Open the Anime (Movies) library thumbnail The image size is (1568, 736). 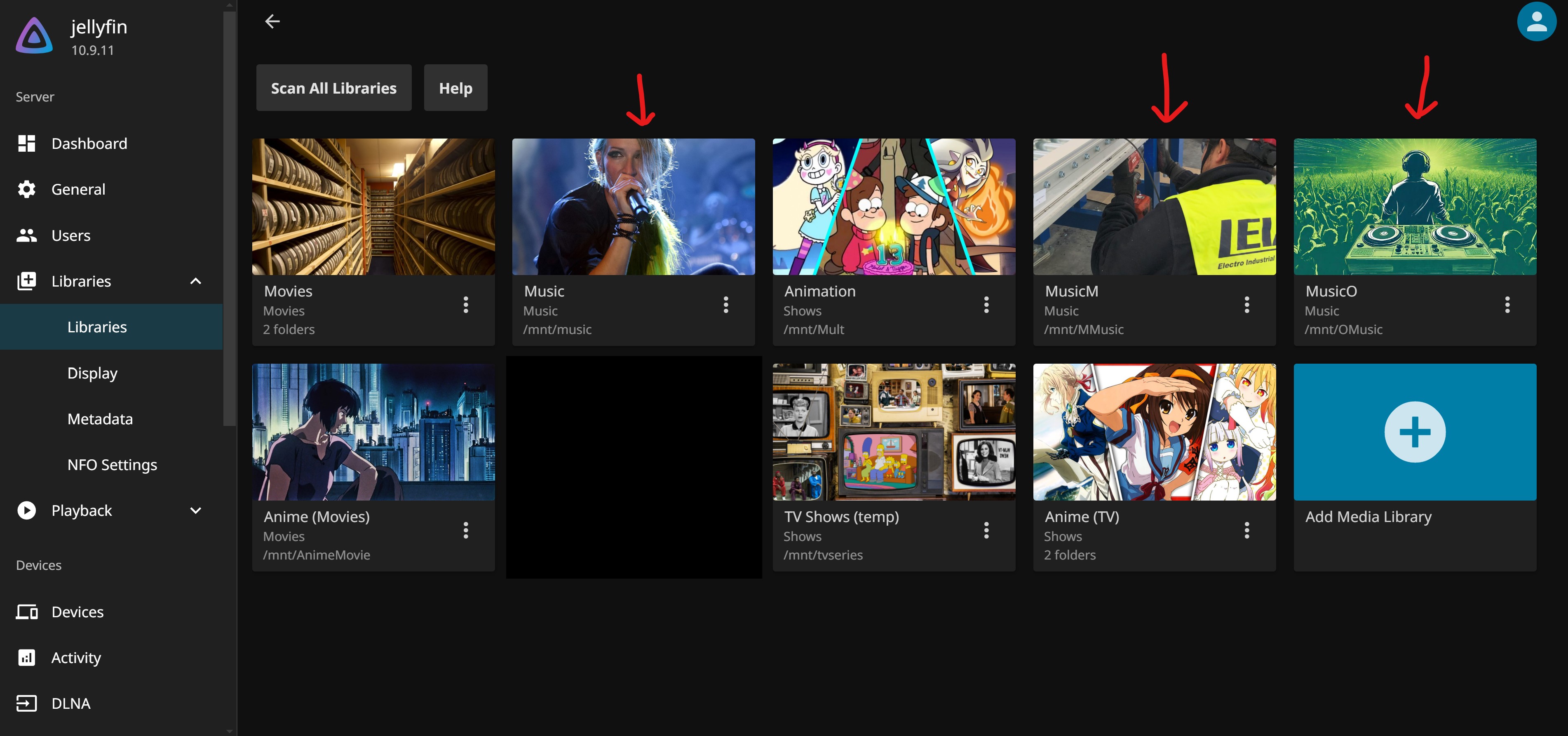tap(373, 432)
